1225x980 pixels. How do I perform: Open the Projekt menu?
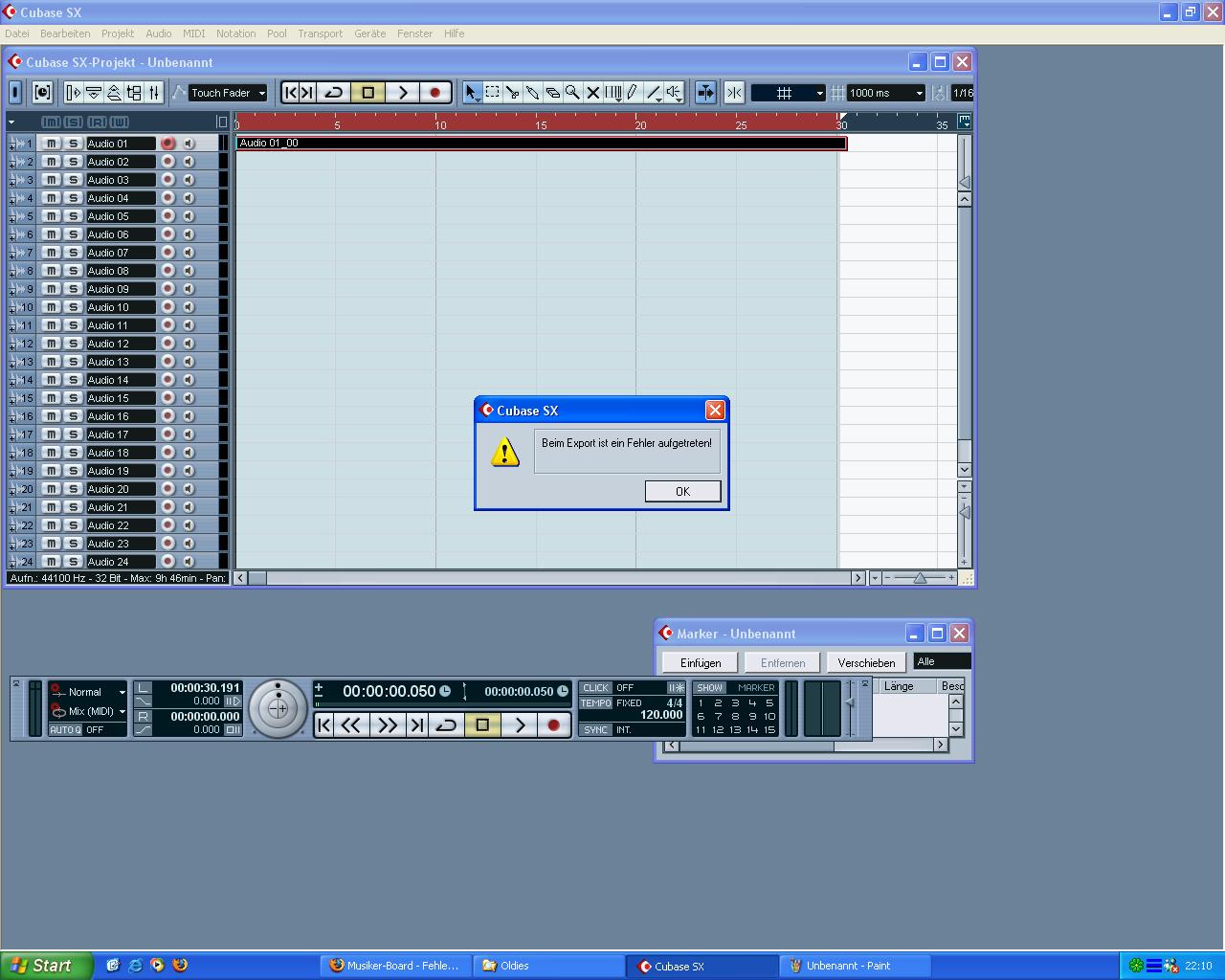(118, 33)
